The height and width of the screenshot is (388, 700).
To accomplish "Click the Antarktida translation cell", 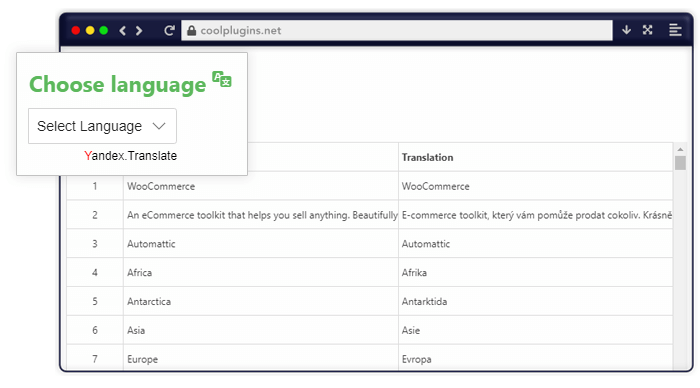I will point(535,301).
